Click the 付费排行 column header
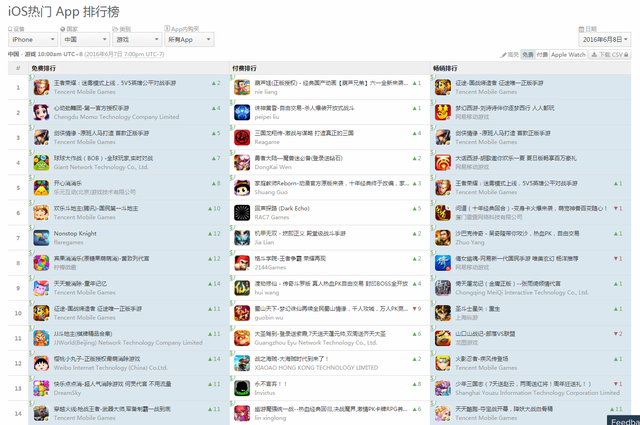Viewport: 640px width, 425px height. click(244, 68)
